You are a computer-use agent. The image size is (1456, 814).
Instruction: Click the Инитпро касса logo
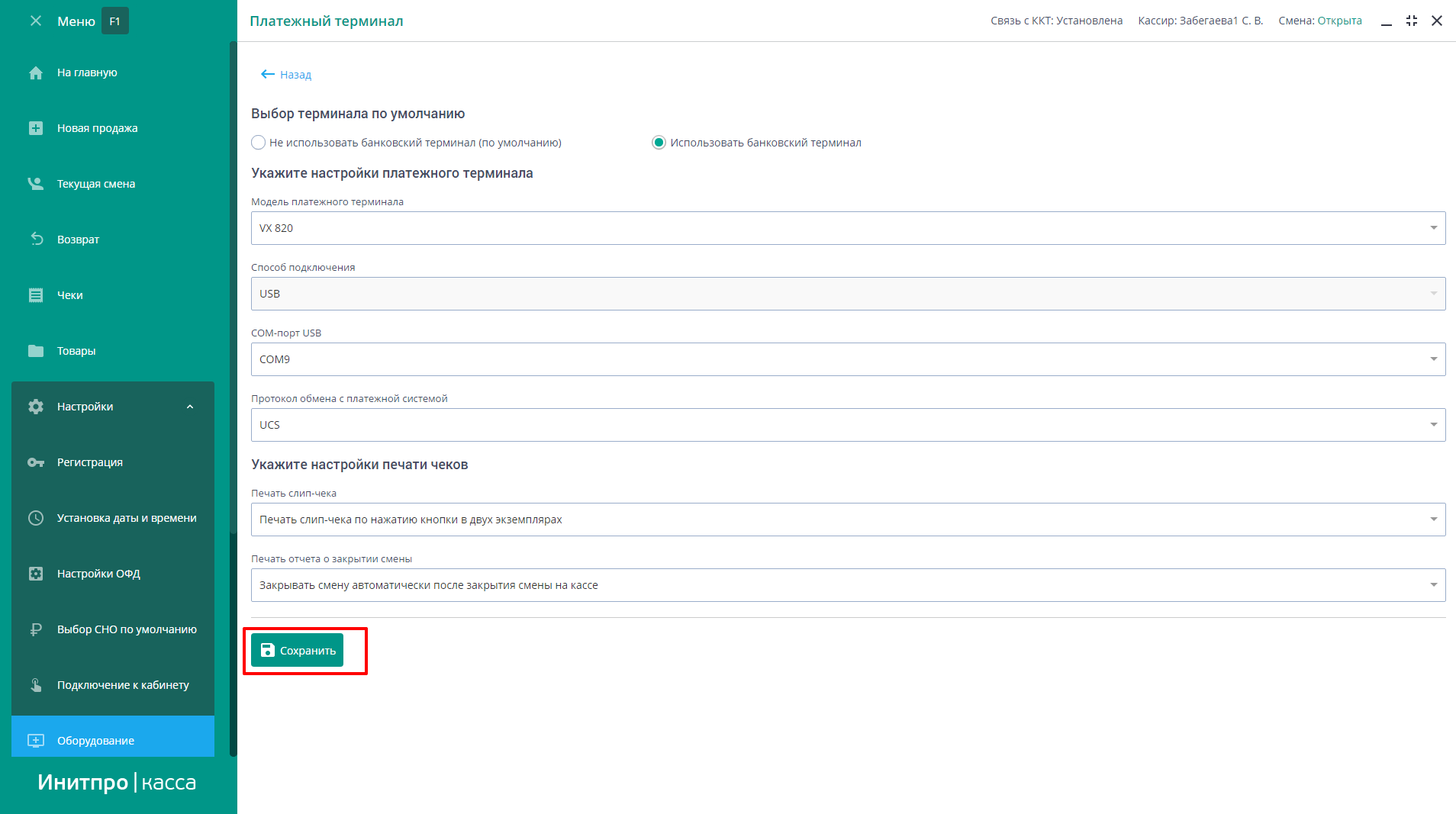pos(118,782)
